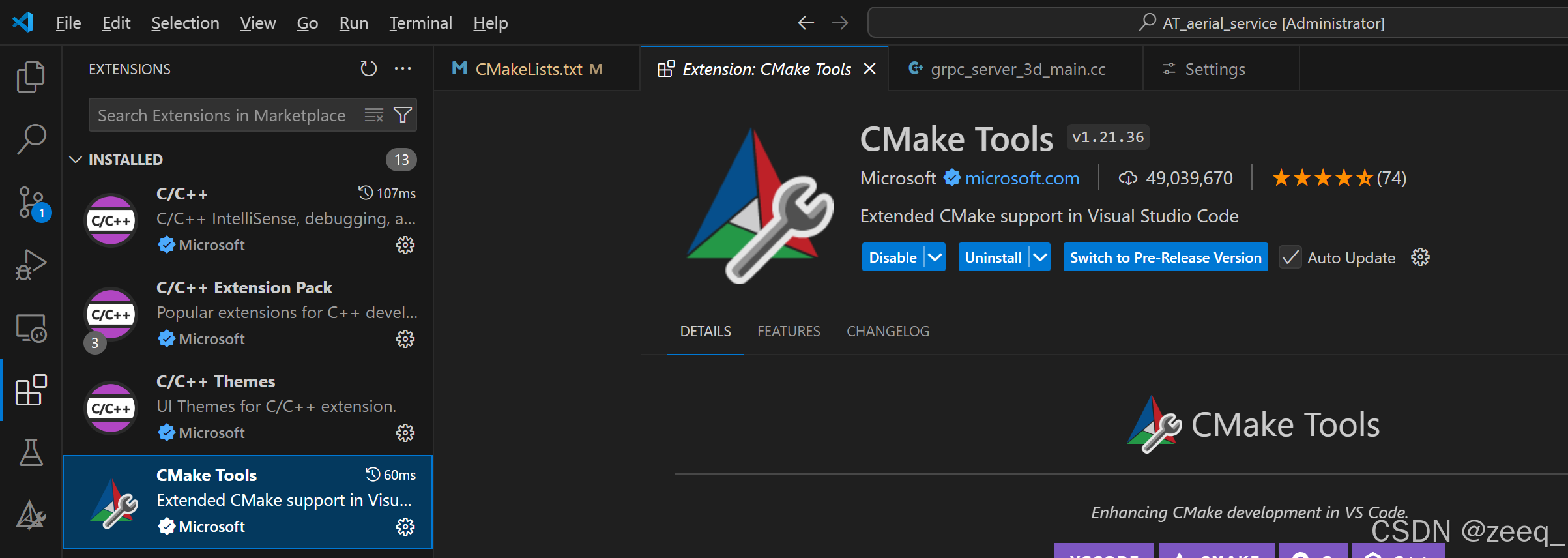
Task: Select the DETAILS tab
Action: (x=705, y=331)
